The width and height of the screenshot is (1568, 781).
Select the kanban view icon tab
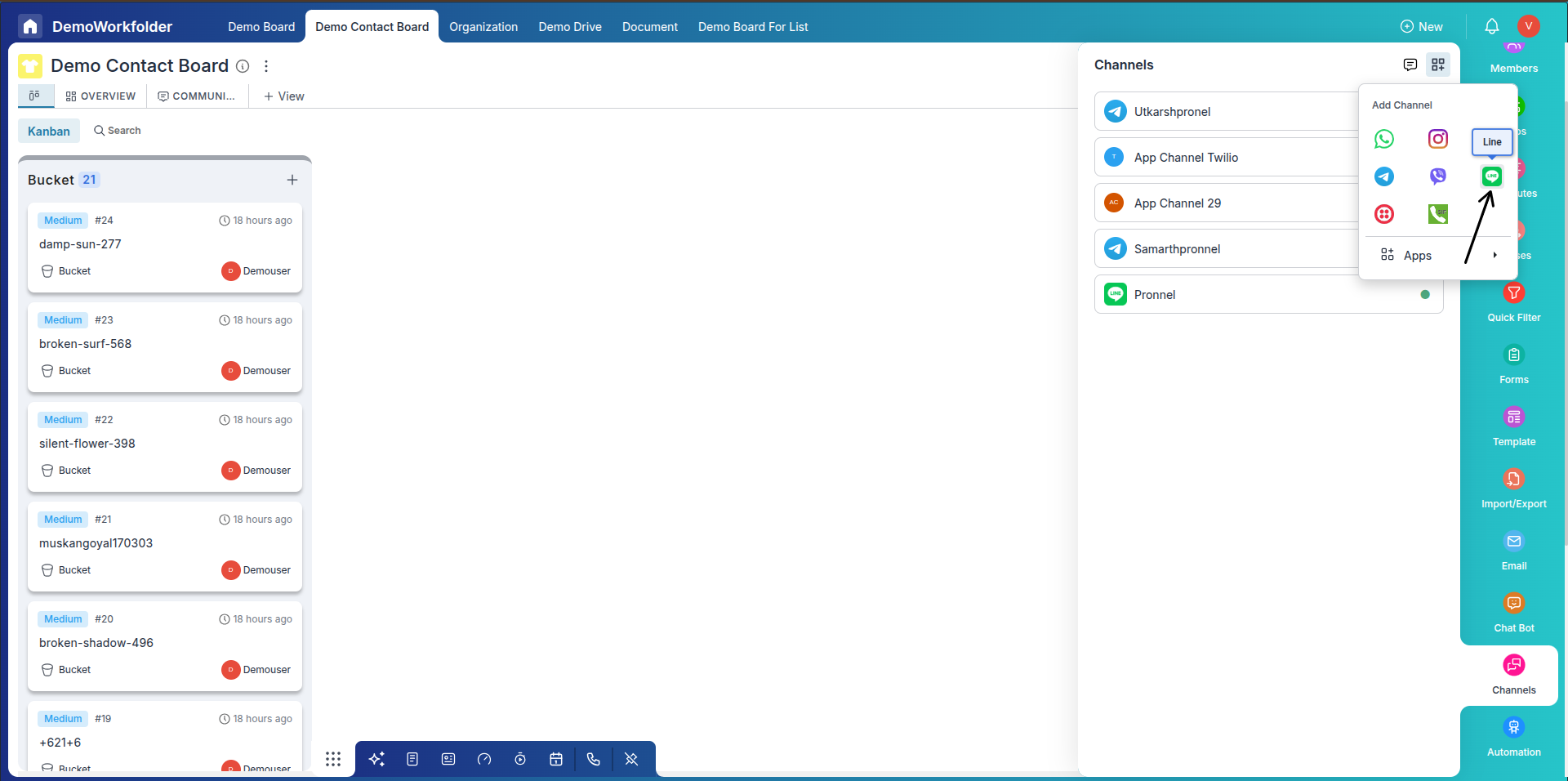pos(35,96)
